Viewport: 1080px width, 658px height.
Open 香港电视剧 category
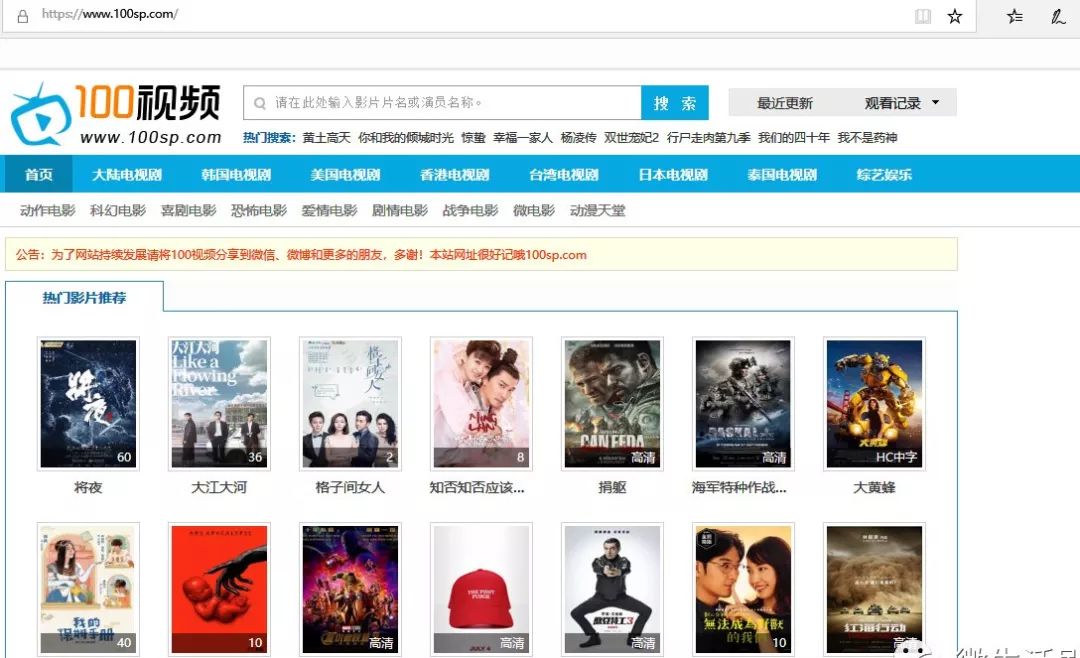point(455,174)
